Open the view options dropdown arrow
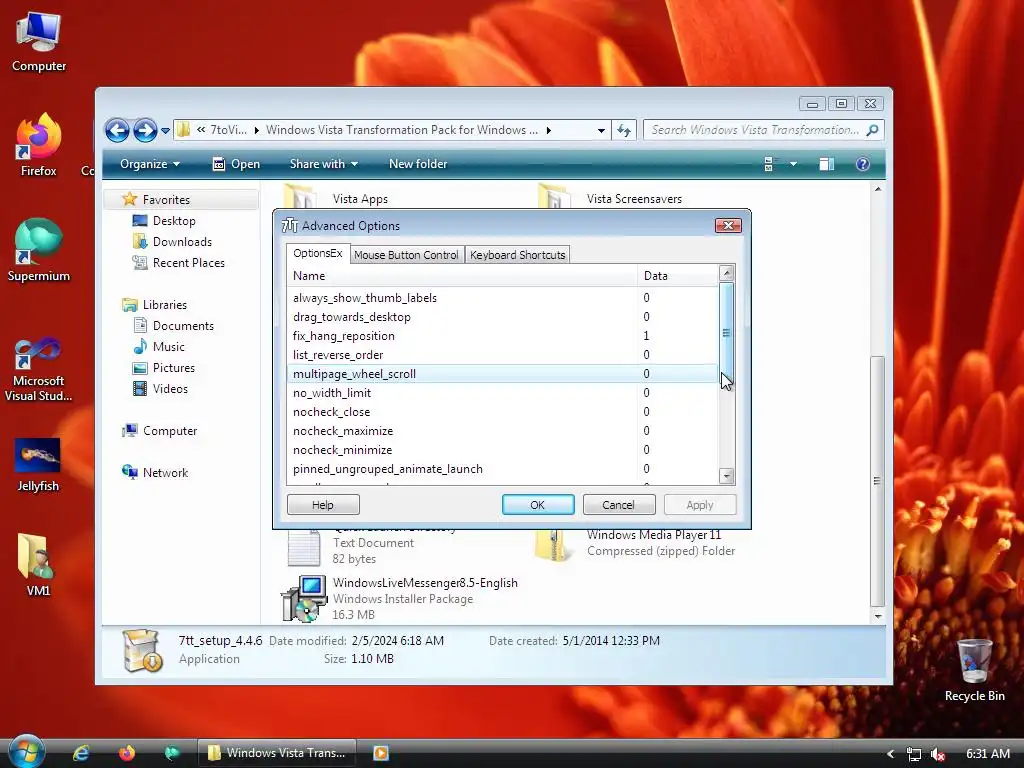1024x768 pixels. [x=793, y=164]
